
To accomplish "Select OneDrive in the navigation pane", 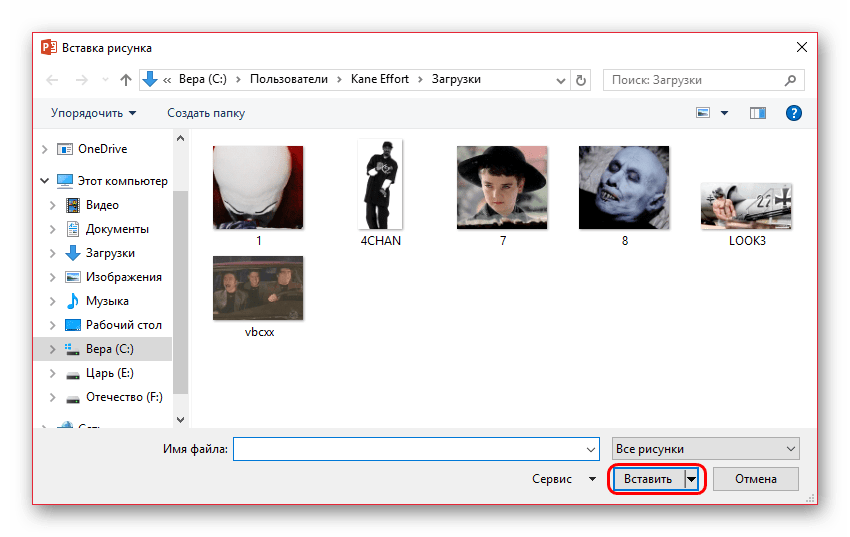I will pyautogui.click(x=103, y=149).
